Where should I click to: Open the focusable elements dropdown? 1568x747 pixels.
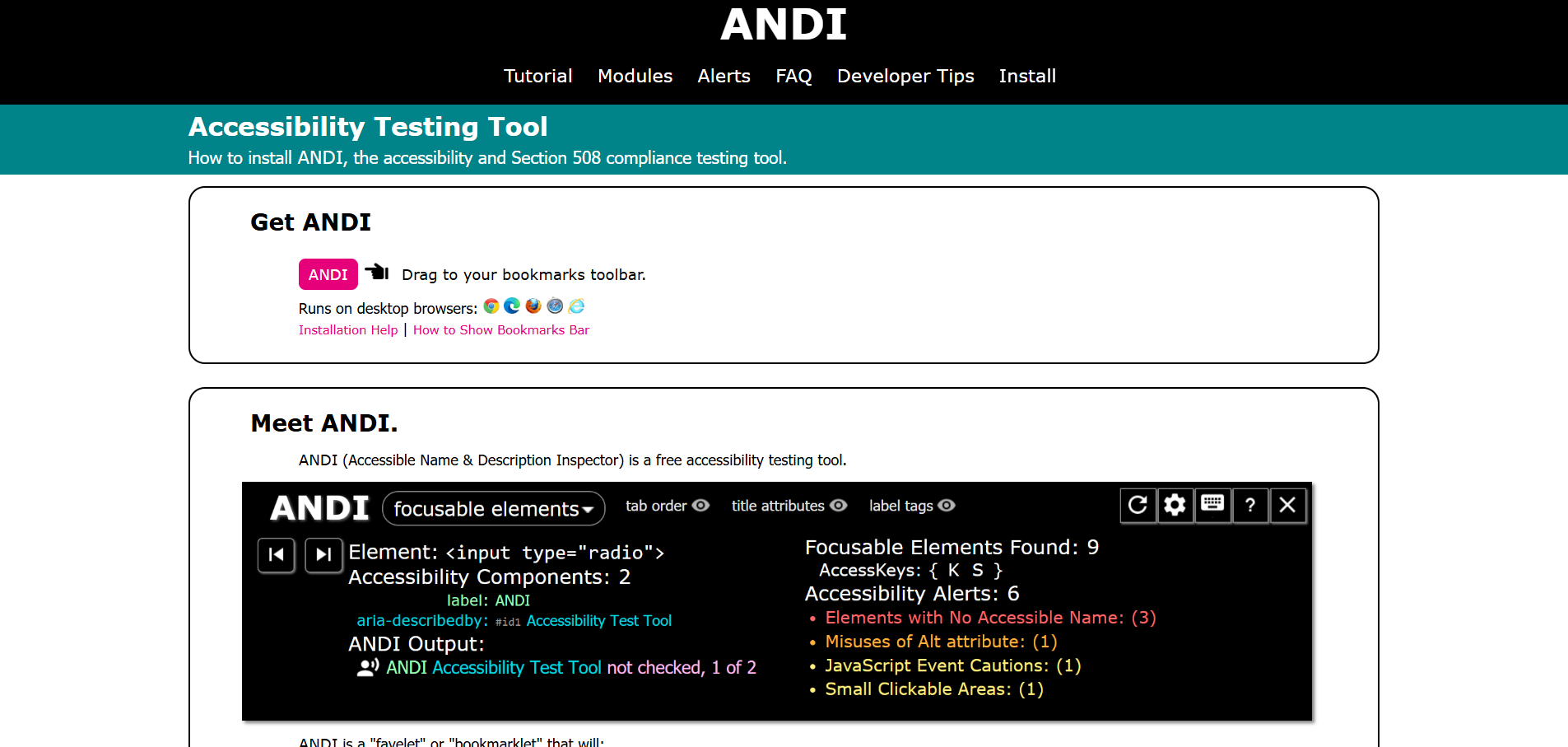493,508
